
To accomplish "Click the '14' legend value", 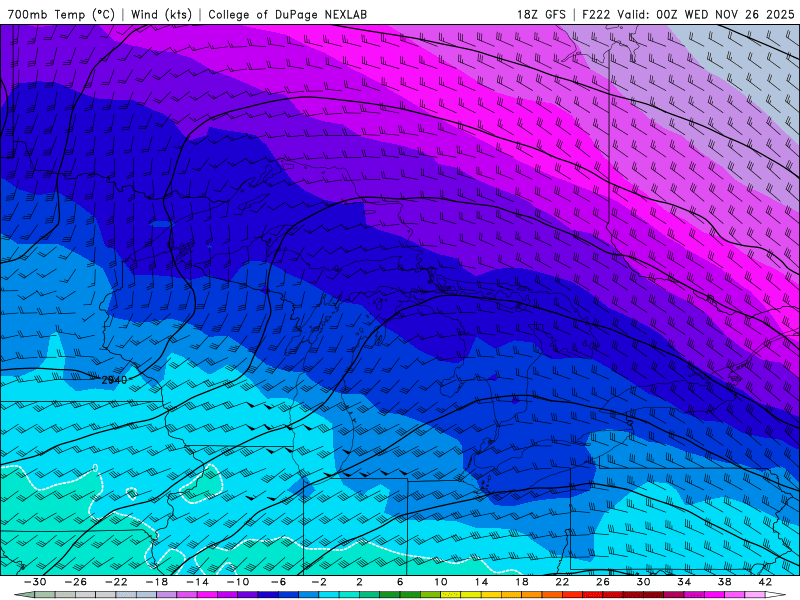I will click(x=481, y=582).
